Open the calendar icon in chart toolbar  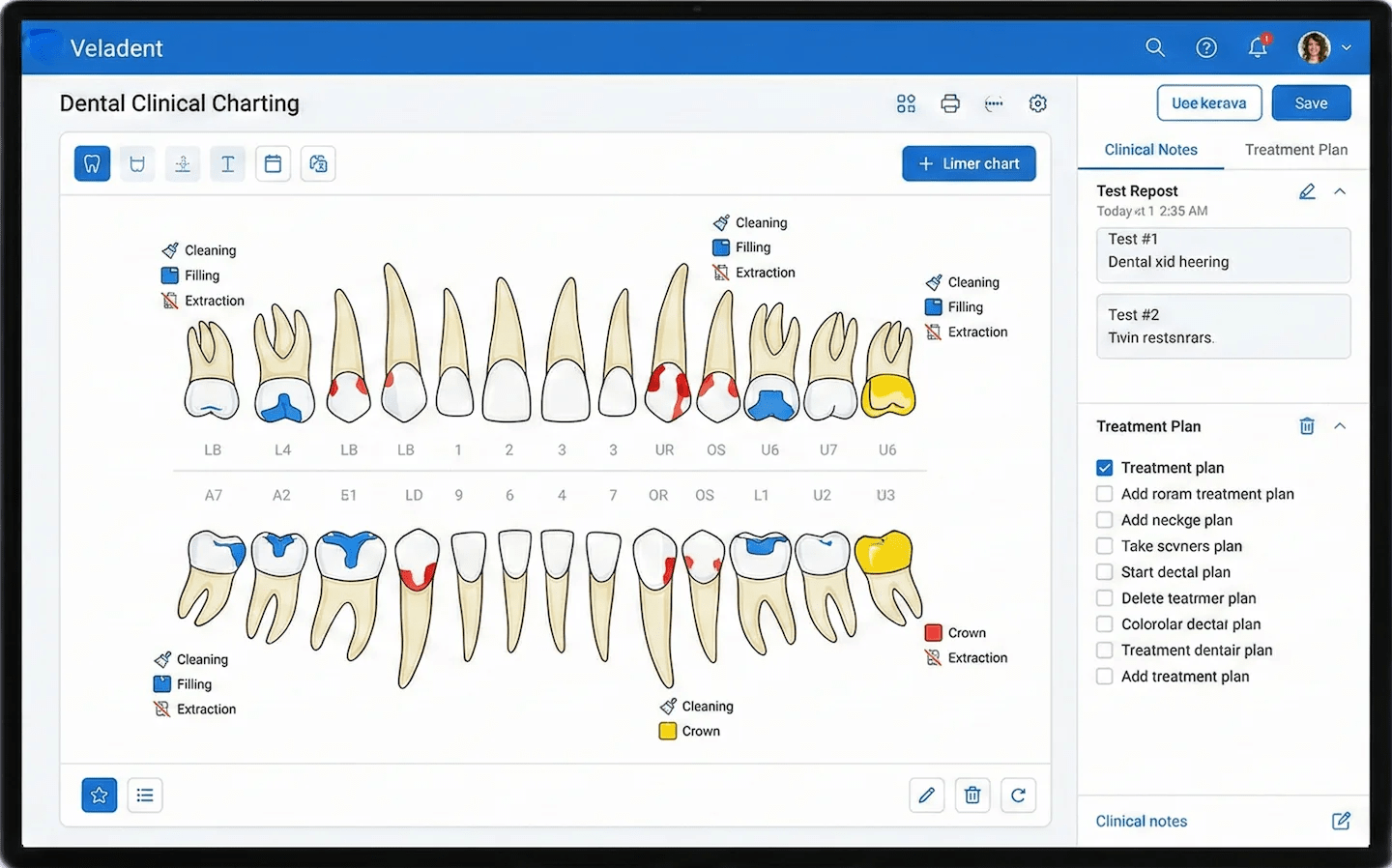pos(274,163)
